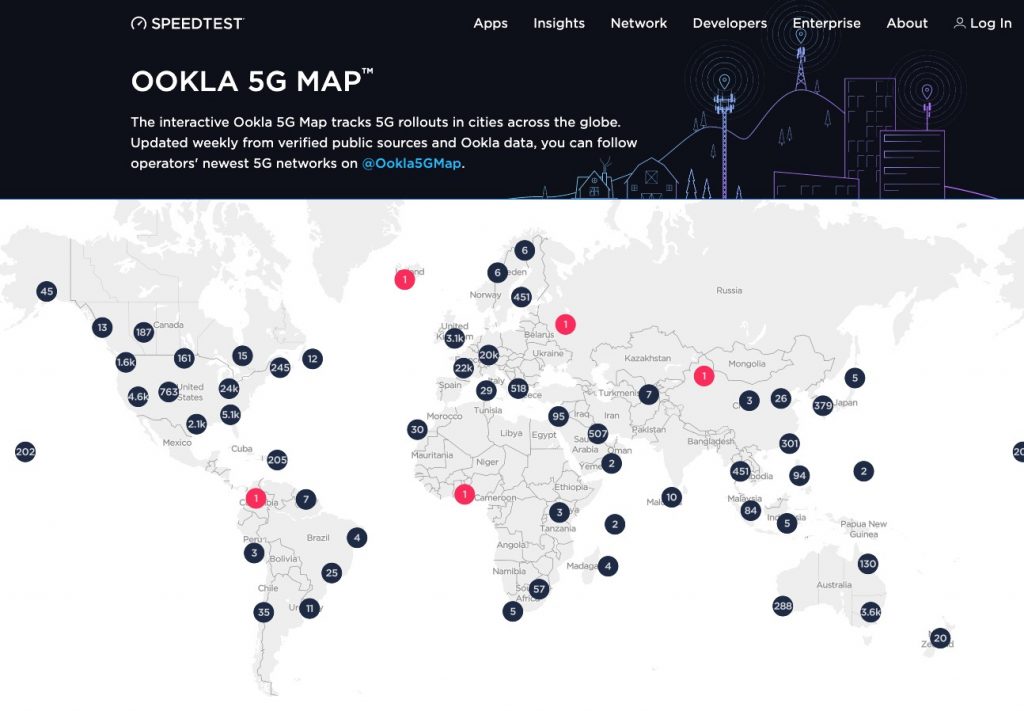
Task: Select the 2.1k cluster marker
Action: [196, 424]
